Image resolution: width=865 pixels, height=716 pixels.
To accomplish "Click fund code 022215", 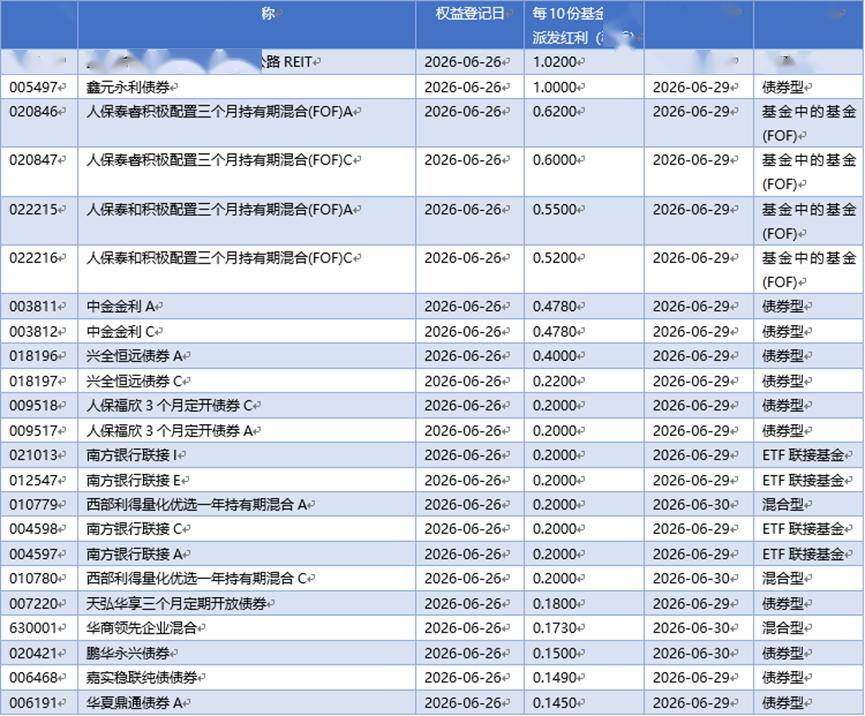I will click(34, 210).
